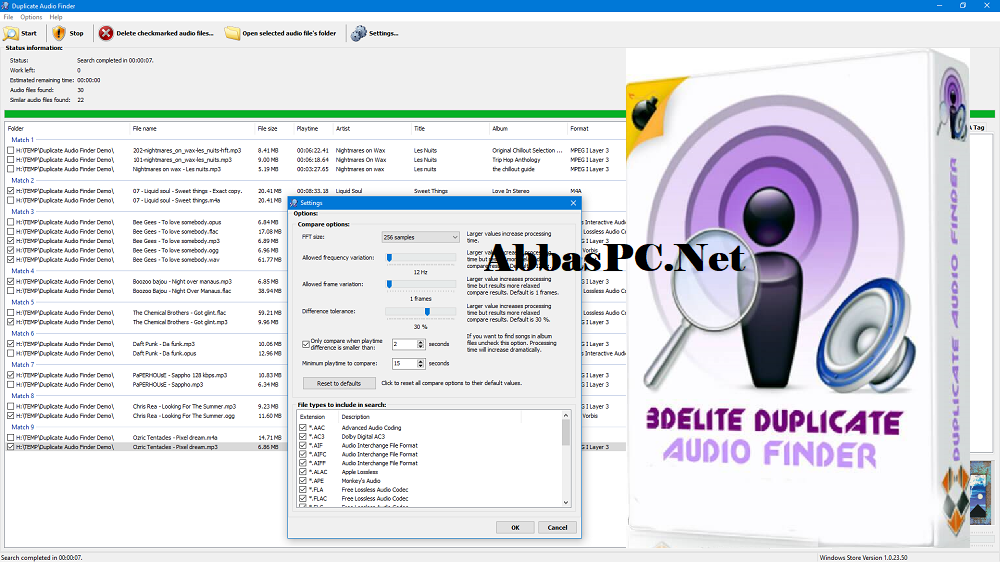The height and width of the screenshot is (562, 1000).
Task: Toggle Only compare when playtime difference checkbox
Action: click(305, 344)
